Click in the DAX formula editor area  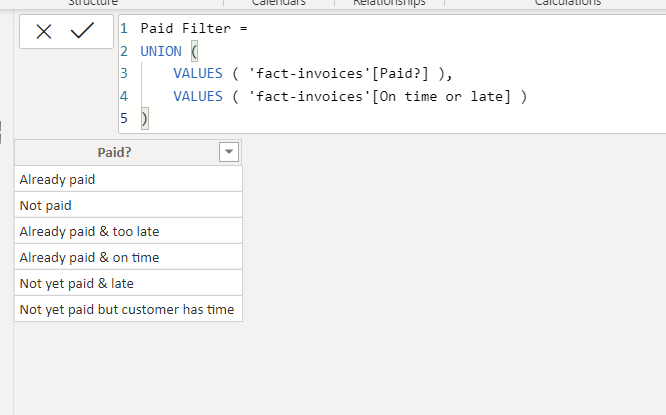392,74
